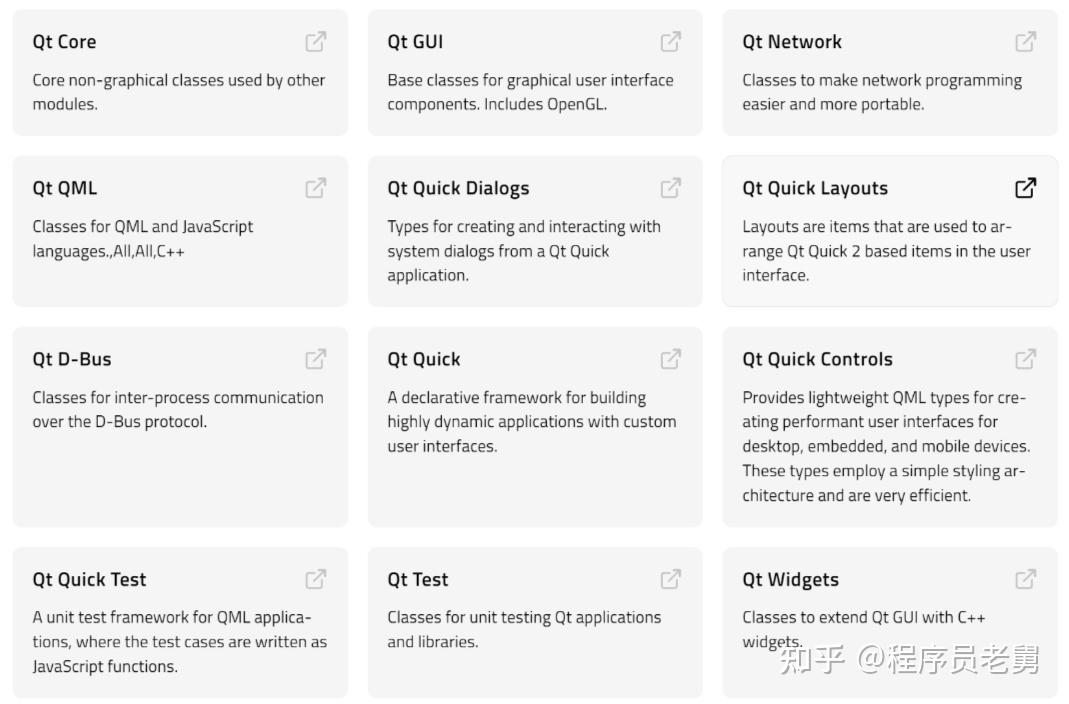Select the Qt Quick Dialogs description text

(524, 251)
